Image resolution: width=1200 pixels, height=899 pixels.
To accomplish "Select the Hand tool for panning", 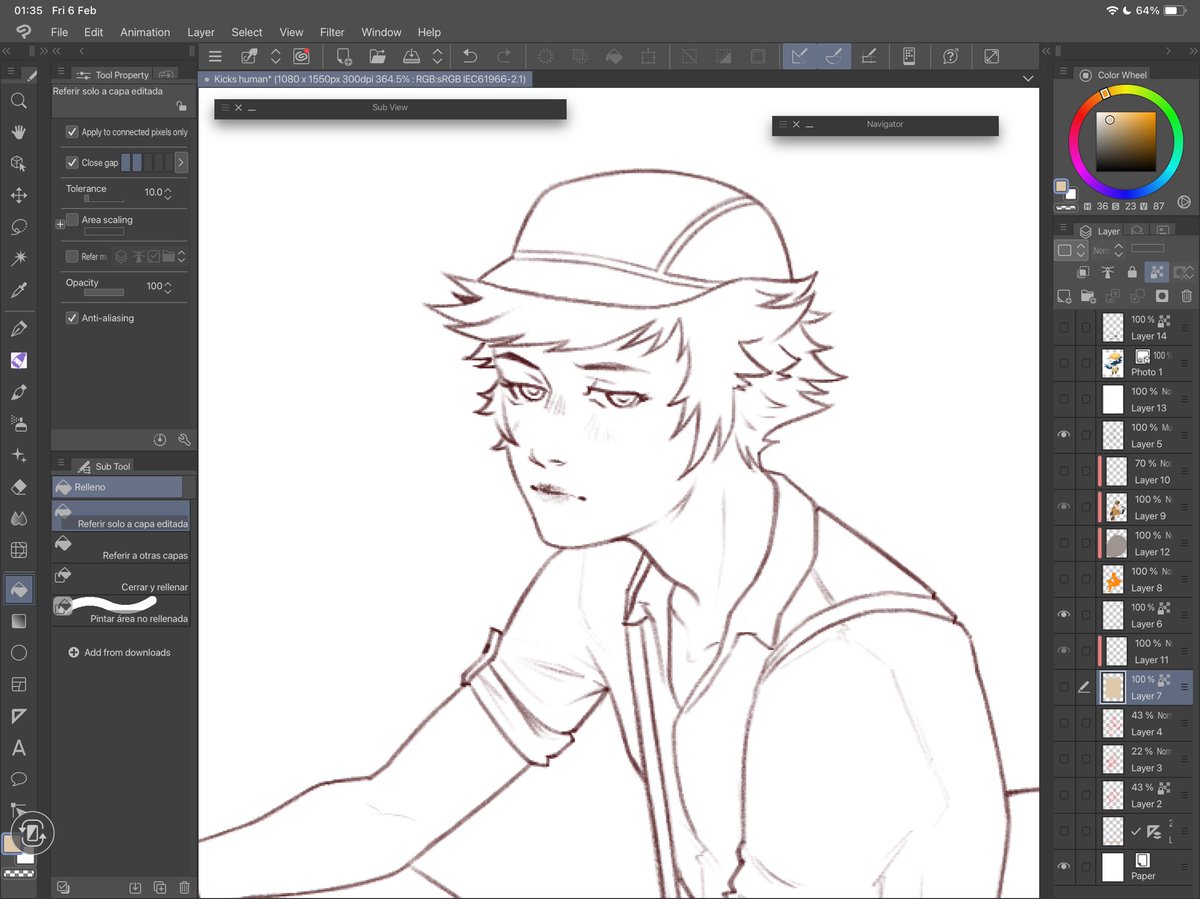I will [20, 131].
